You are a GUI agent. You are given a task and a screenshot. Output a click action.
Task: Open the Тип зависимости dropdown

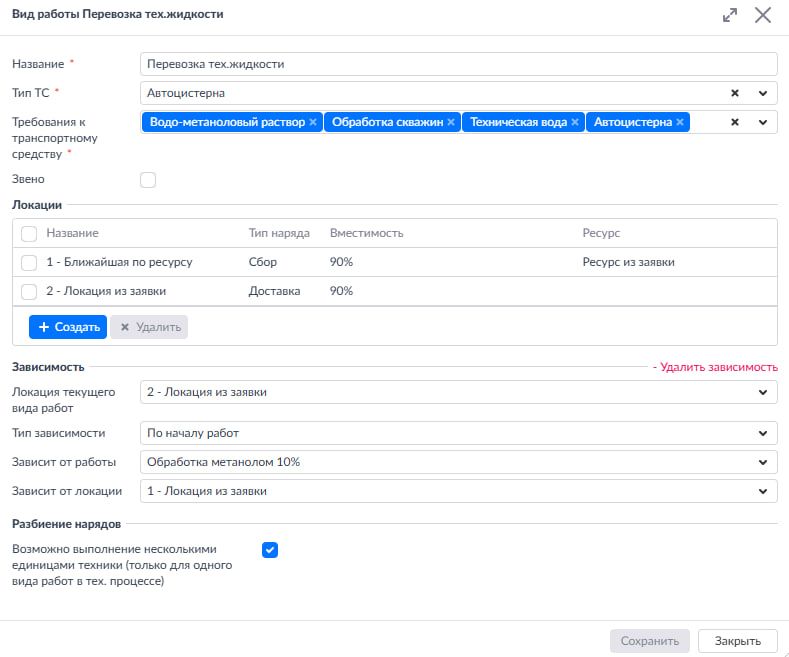458,433
